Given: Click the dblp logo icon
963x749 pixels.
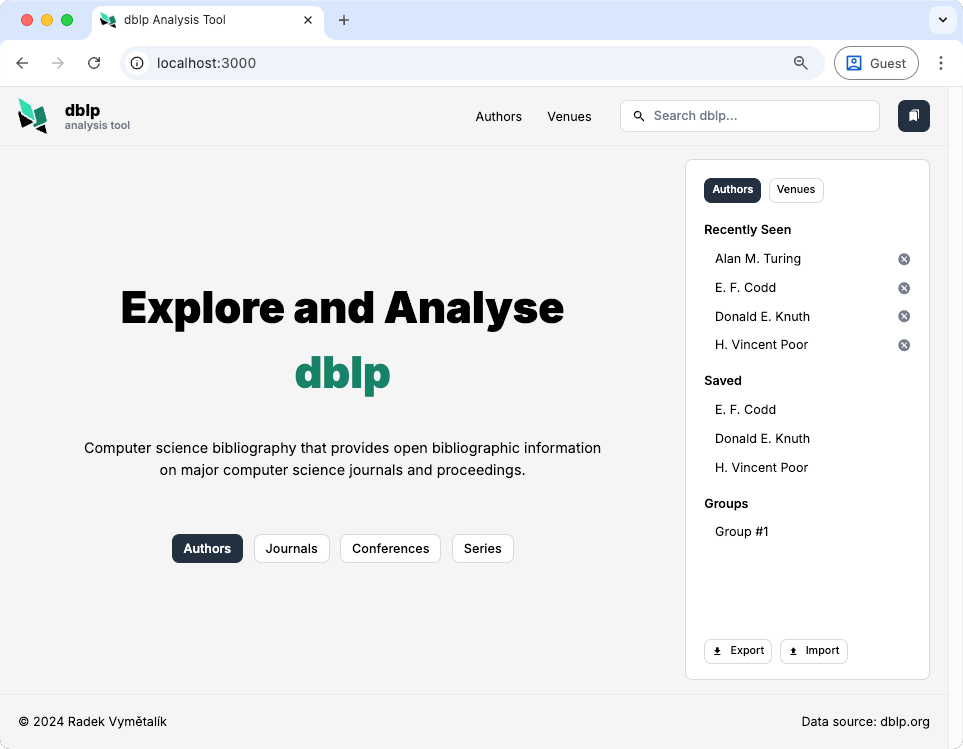Looking at the screenshot, I should click(x=33, y=116).
